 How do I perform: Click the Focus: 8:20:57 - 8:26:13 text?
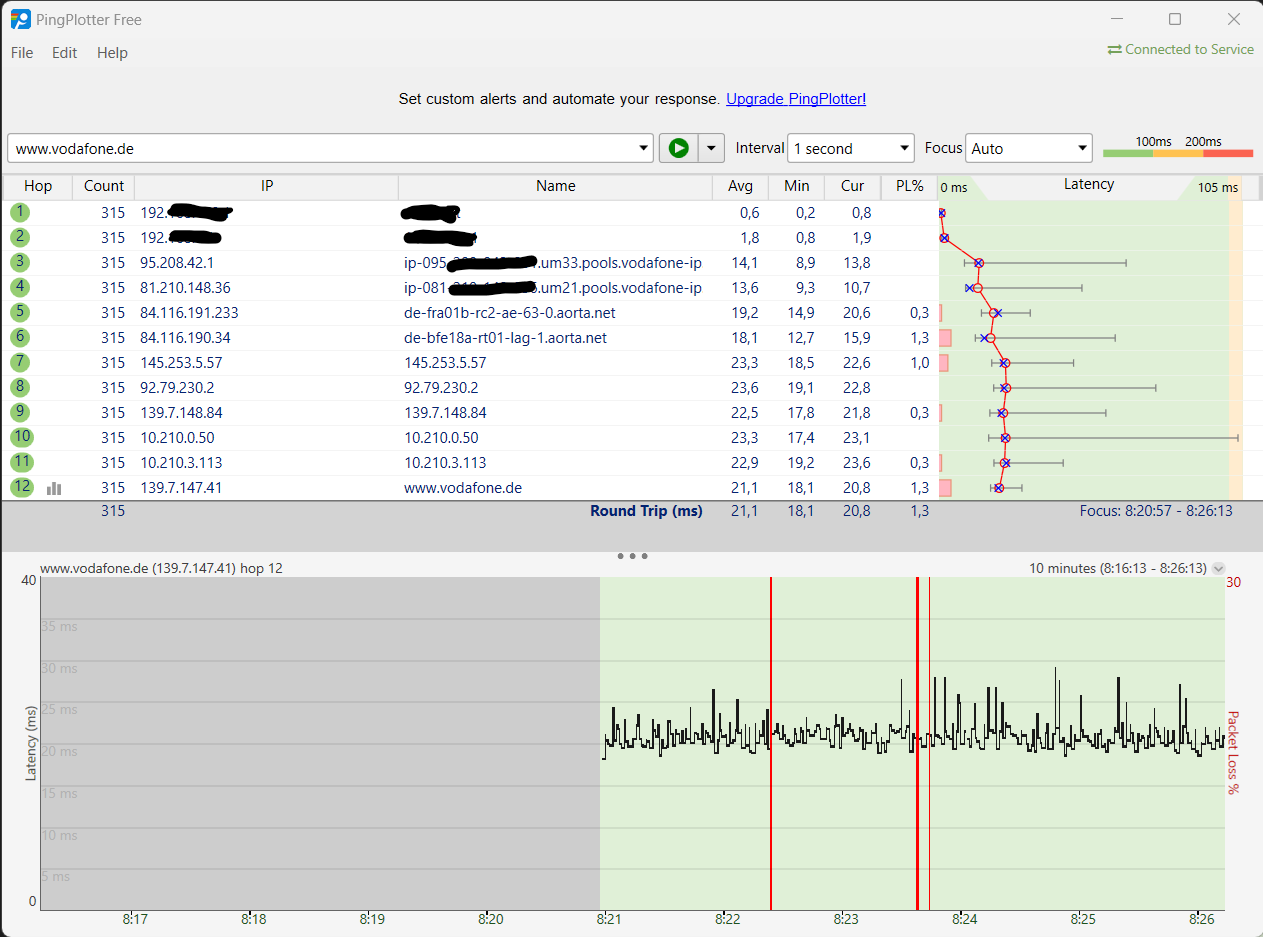(x=1156, y=511)
